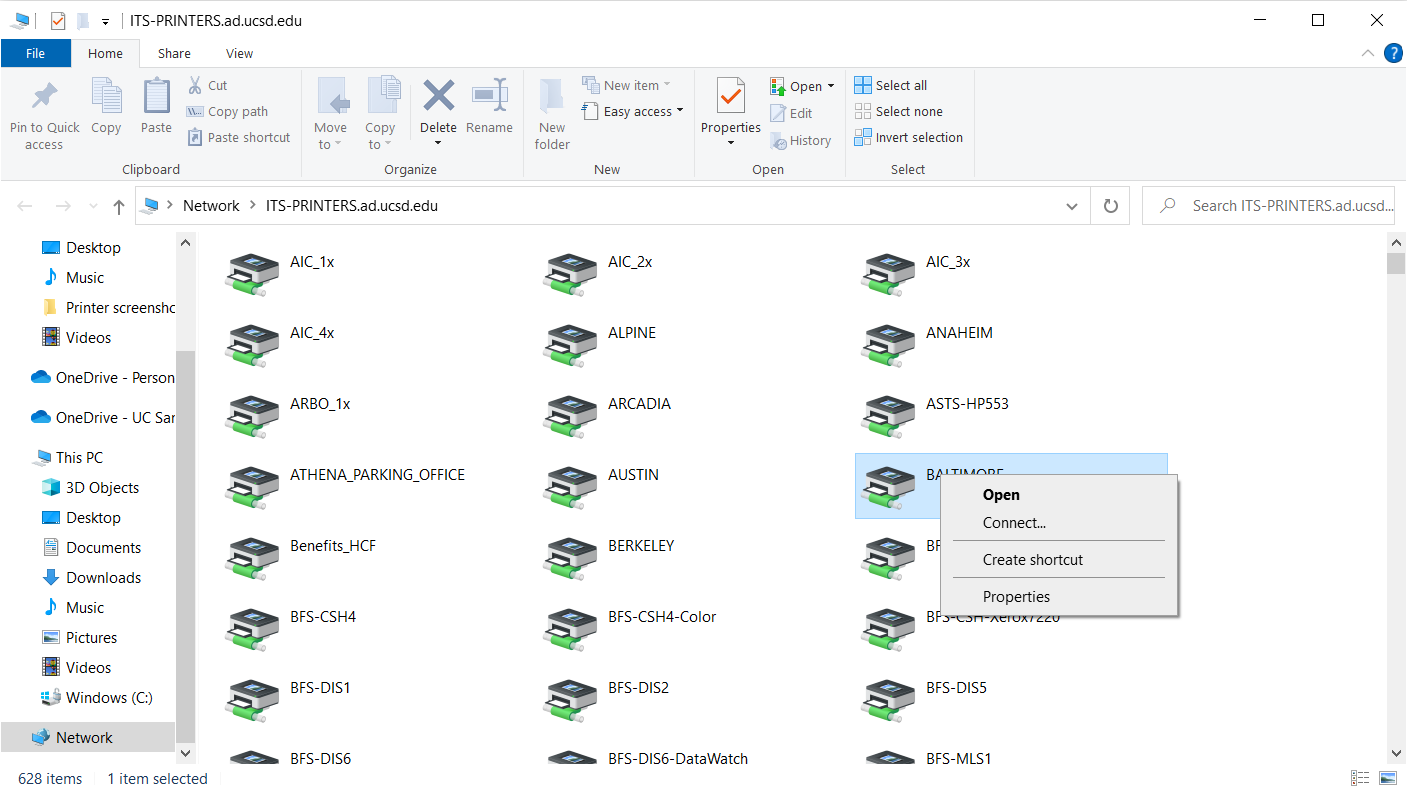Switch to the View ribbon tab
The image size is (1407, 793).
(x=239, y=53)
